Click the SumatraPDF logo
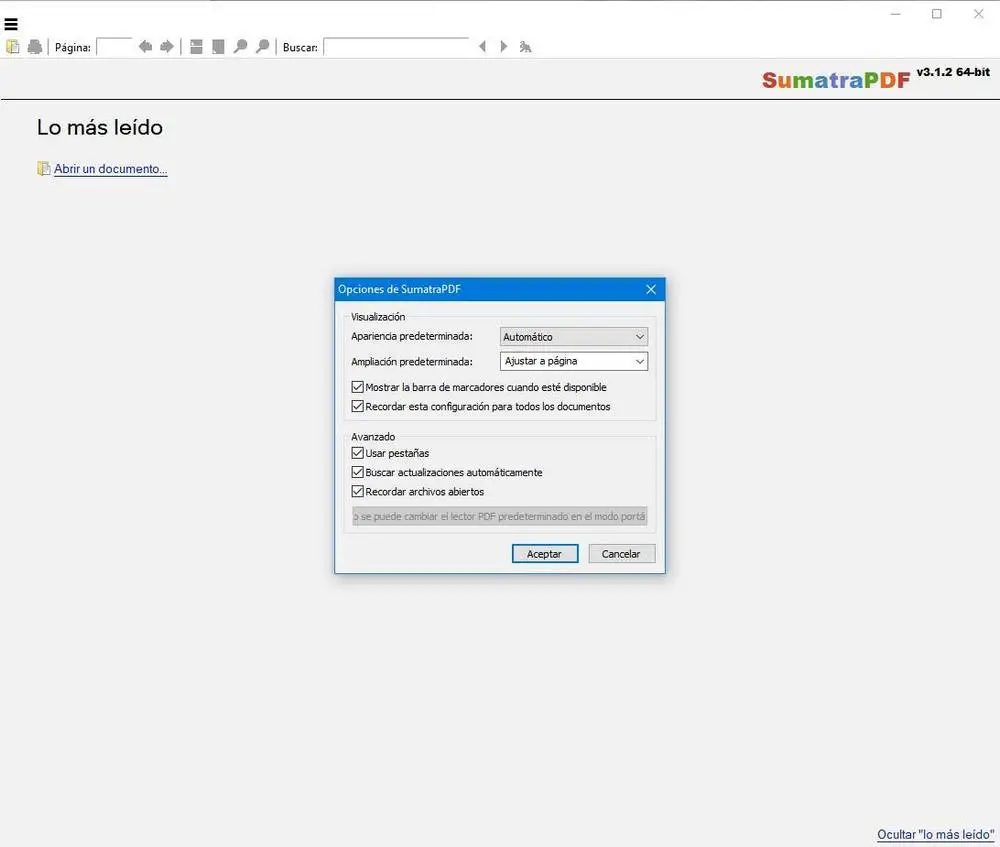The image size is (1000, 847). [836, 80]
